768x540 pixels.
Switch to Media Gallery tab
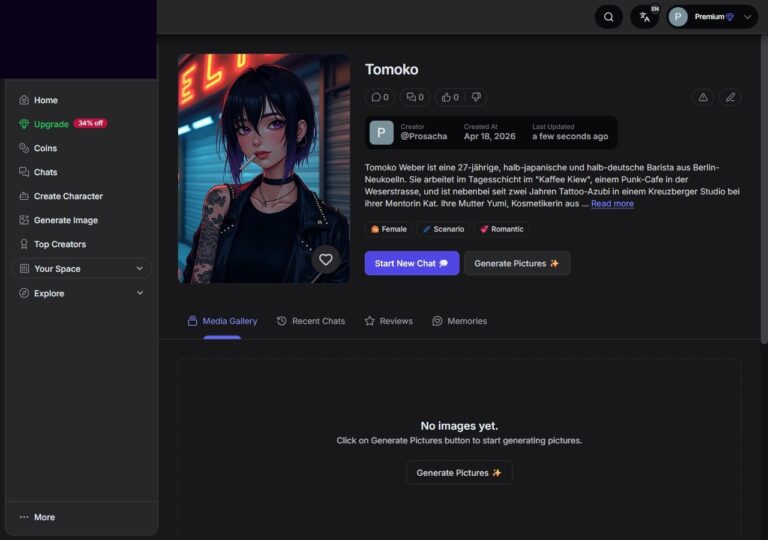pos(222,321)
